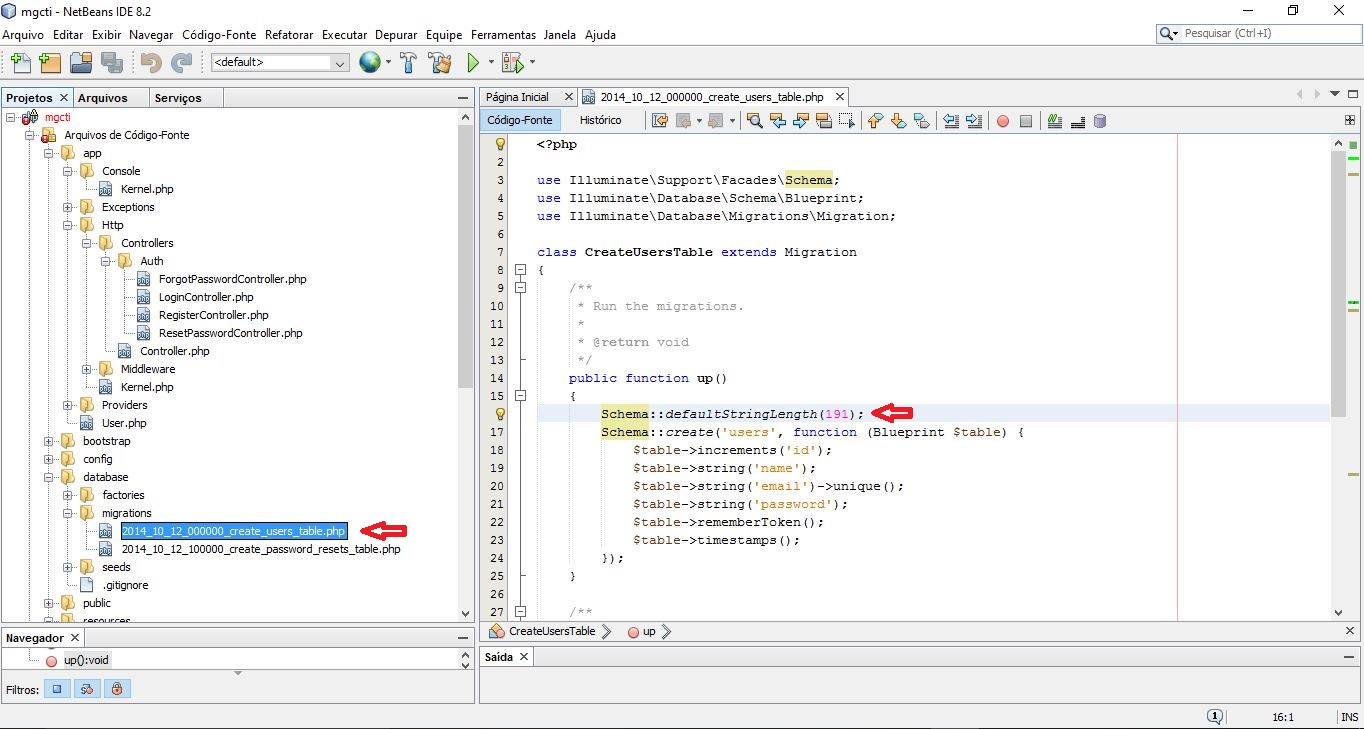Switch to Histórico view

pyautogui.click(x=600, y=120)
